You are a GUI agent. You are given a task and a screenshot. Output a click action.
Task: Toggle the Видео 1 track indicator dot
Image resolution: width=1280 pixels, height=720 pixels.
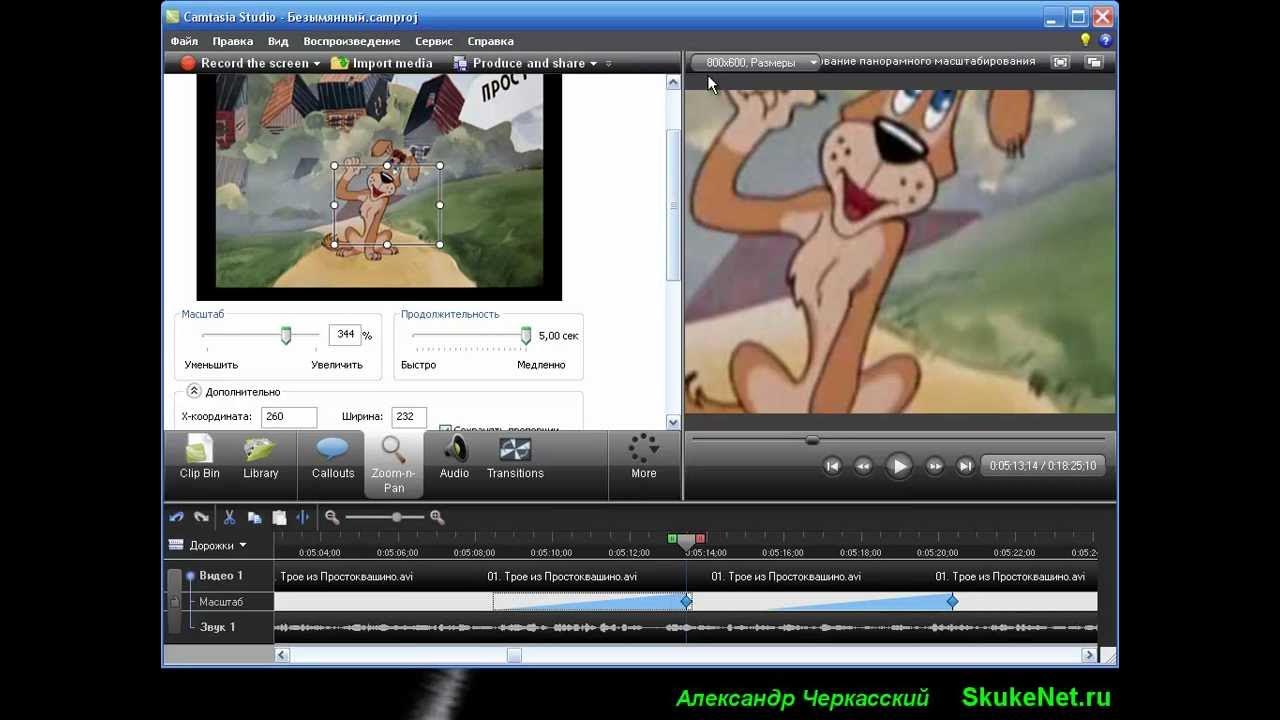(x=190, y=576)
